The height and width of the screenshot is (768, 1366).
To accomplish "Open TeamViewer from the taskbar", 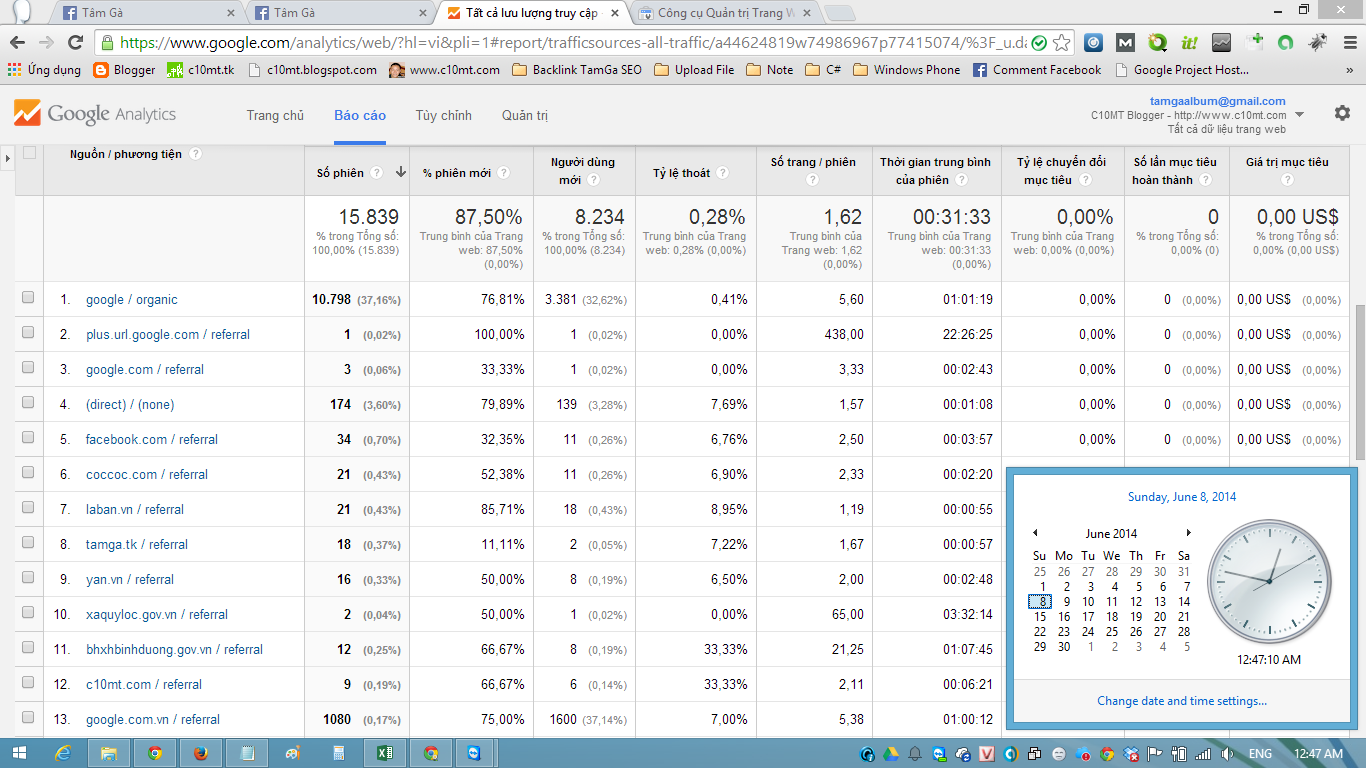I will 475,753.
